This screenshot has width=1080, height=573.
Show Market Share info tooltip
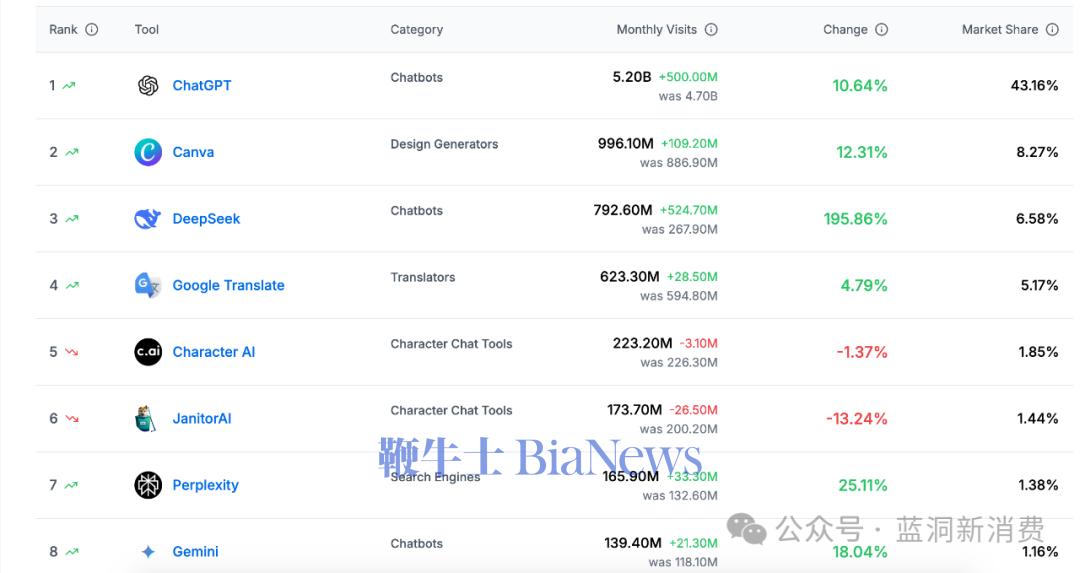click(1052, 30)
